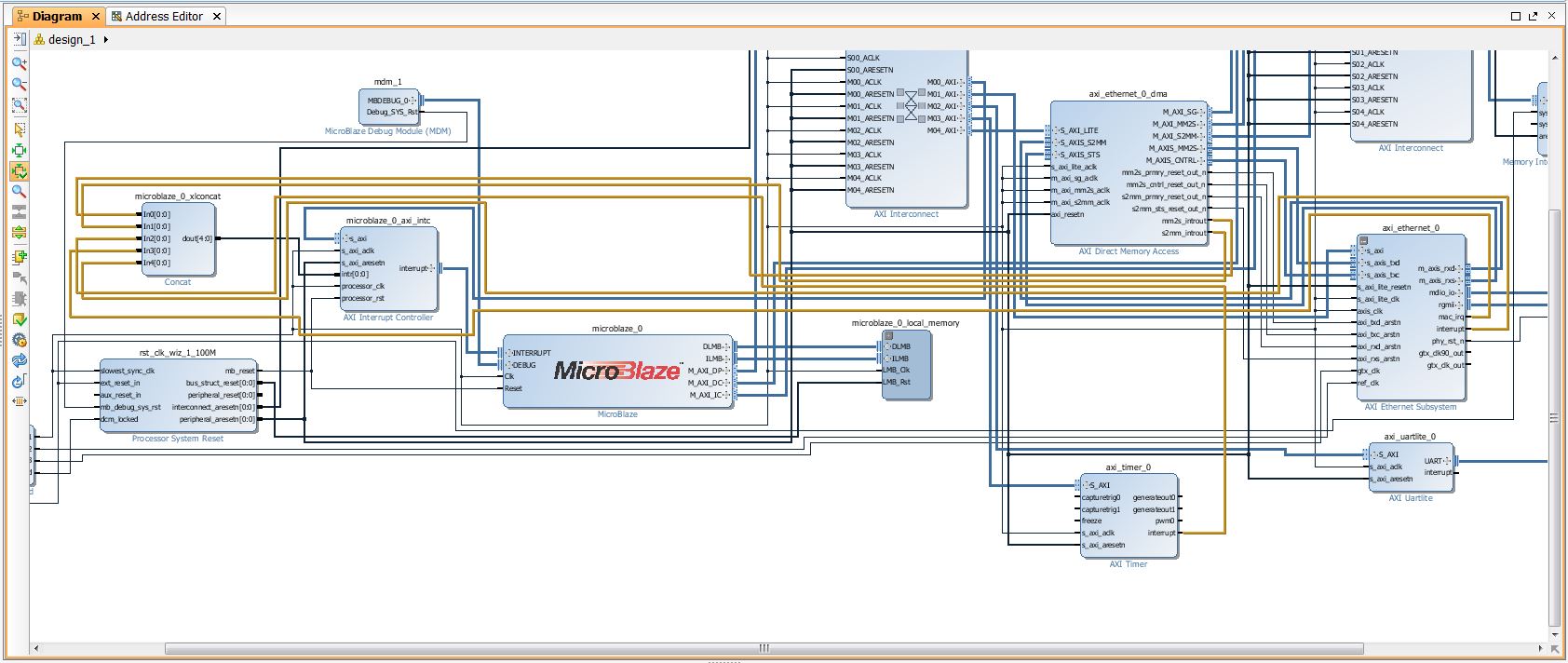Click the 'microblaze_0_xlconcat' block name
The image size is (1568, 663).
pos(178,196)
